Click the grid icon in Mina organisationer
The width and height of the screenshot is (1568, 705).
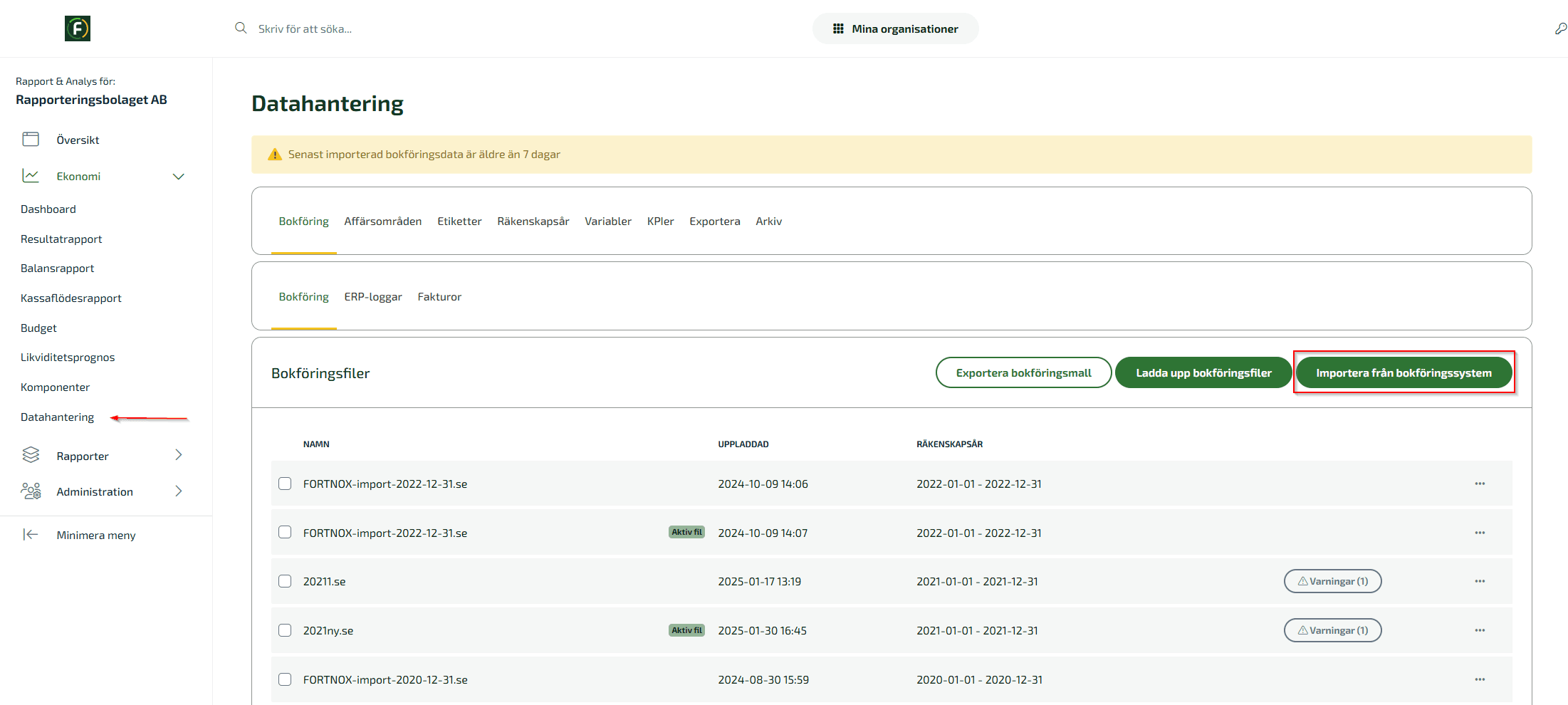838,28
